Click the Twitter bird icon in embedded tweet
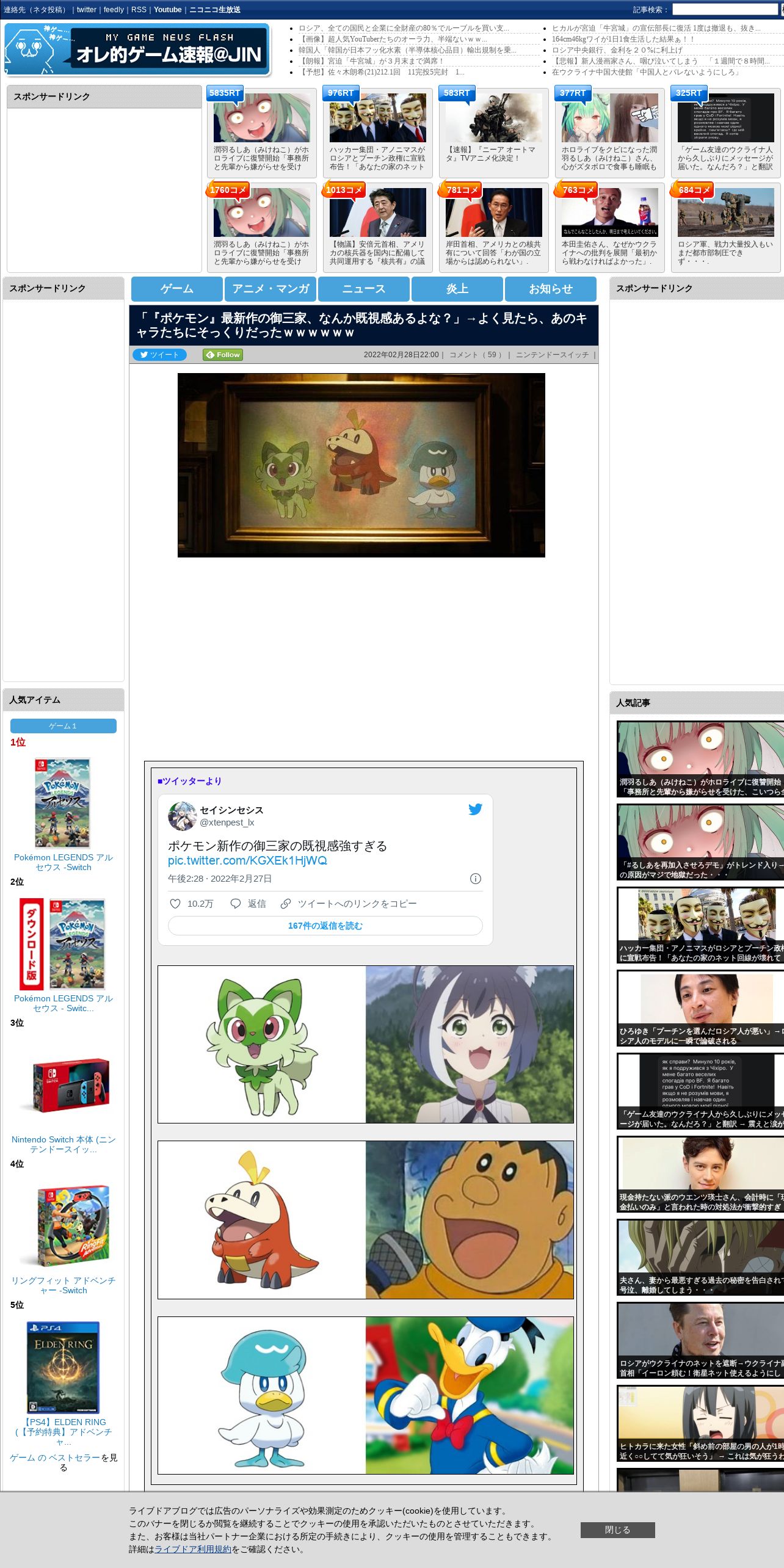 pyautogui.click(x=475, y=809)
